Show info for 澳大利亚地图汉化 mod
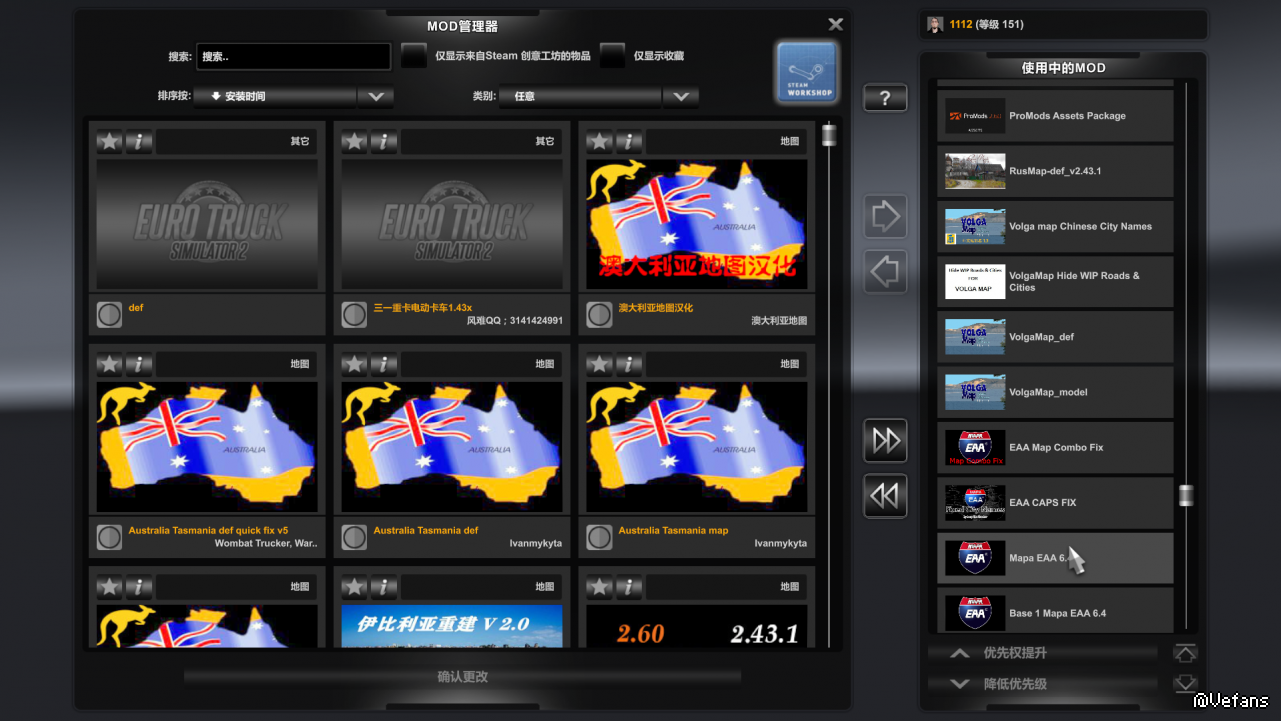Image resolution: width=1281 pixels, height=721 pixels. [629, 142]
